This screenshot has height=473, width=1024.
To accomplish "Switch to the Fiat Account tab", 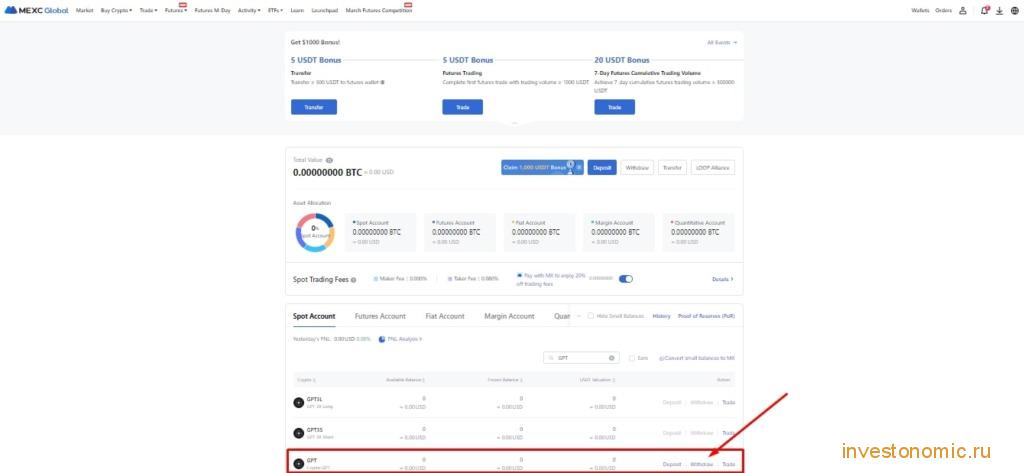I will pos(445,316).
